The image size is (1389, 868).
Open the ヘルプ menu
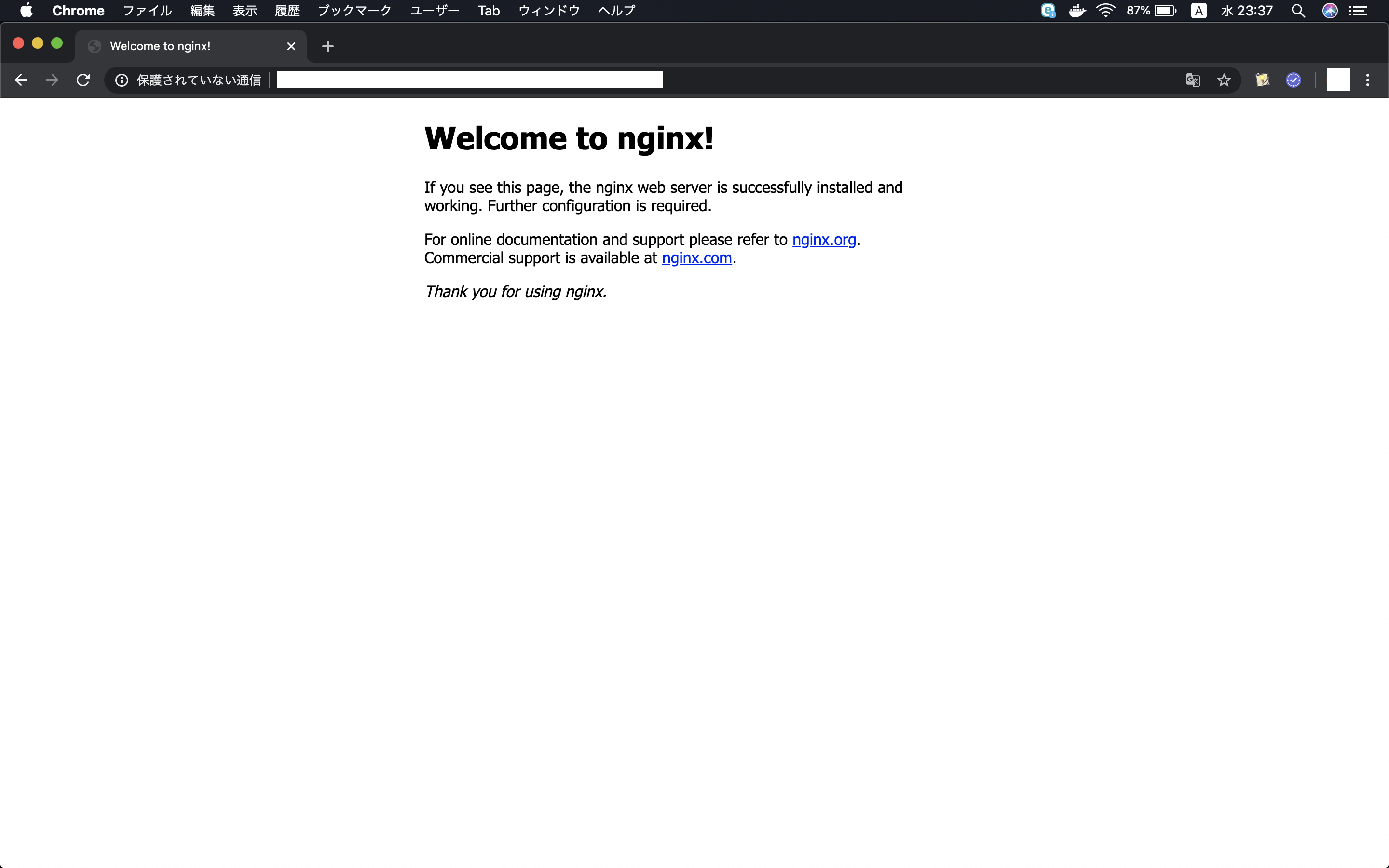pos(616,10)
